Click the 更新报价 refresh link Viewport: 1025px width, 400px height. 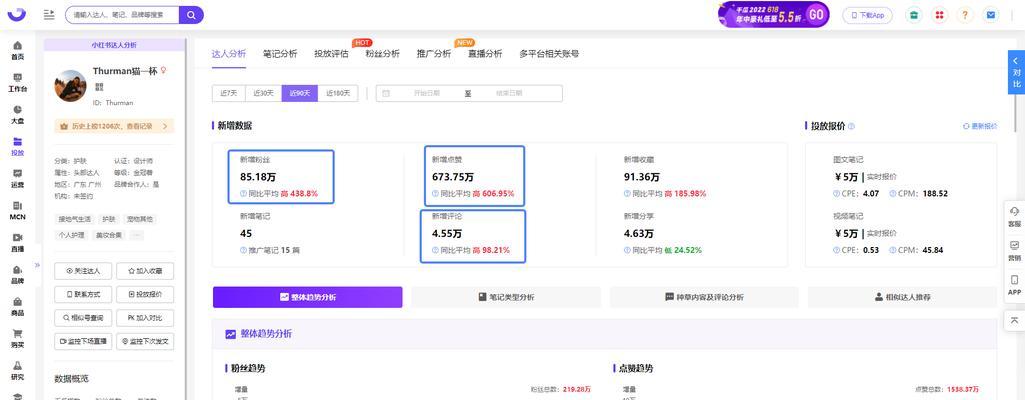pos(980,126)
